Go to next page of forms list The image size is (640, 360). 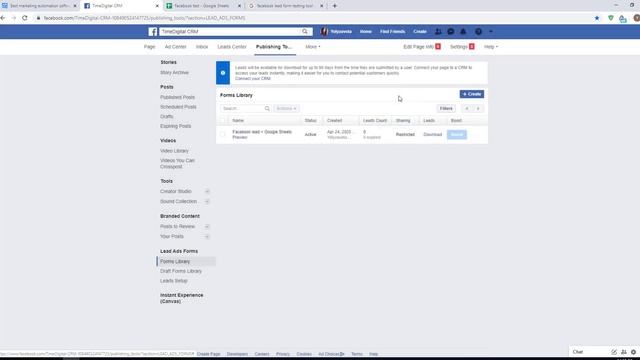(x=478, y=109)
